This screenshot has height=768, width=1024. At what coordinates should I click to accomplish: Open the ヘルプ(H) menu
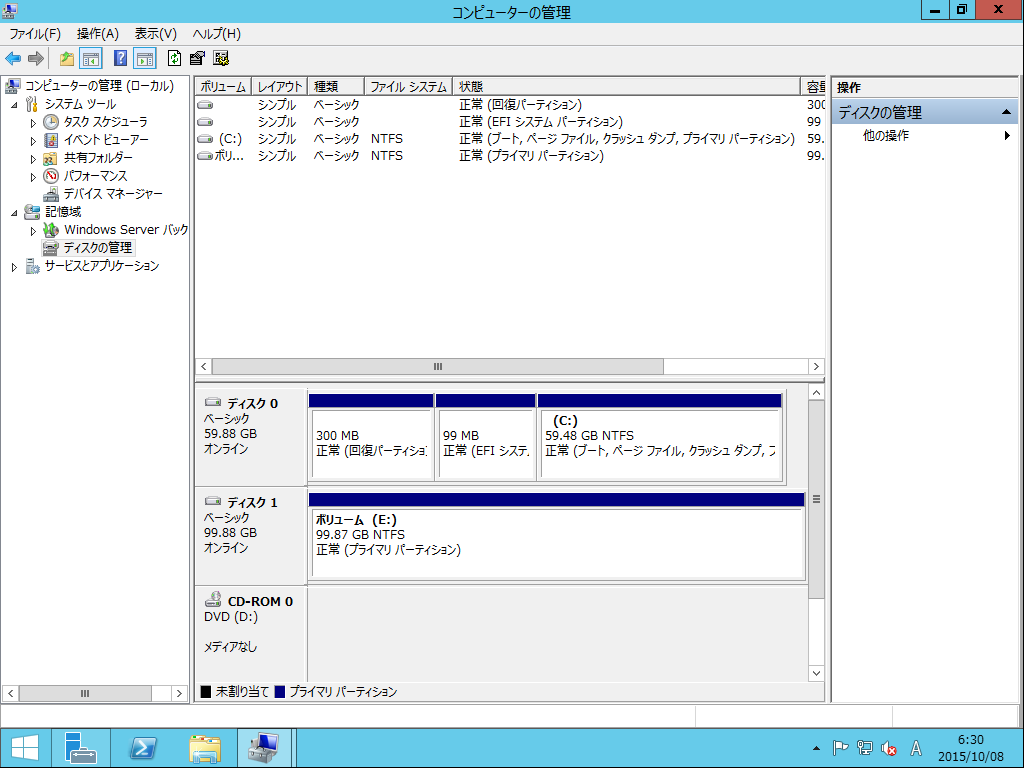pos(216,34)
